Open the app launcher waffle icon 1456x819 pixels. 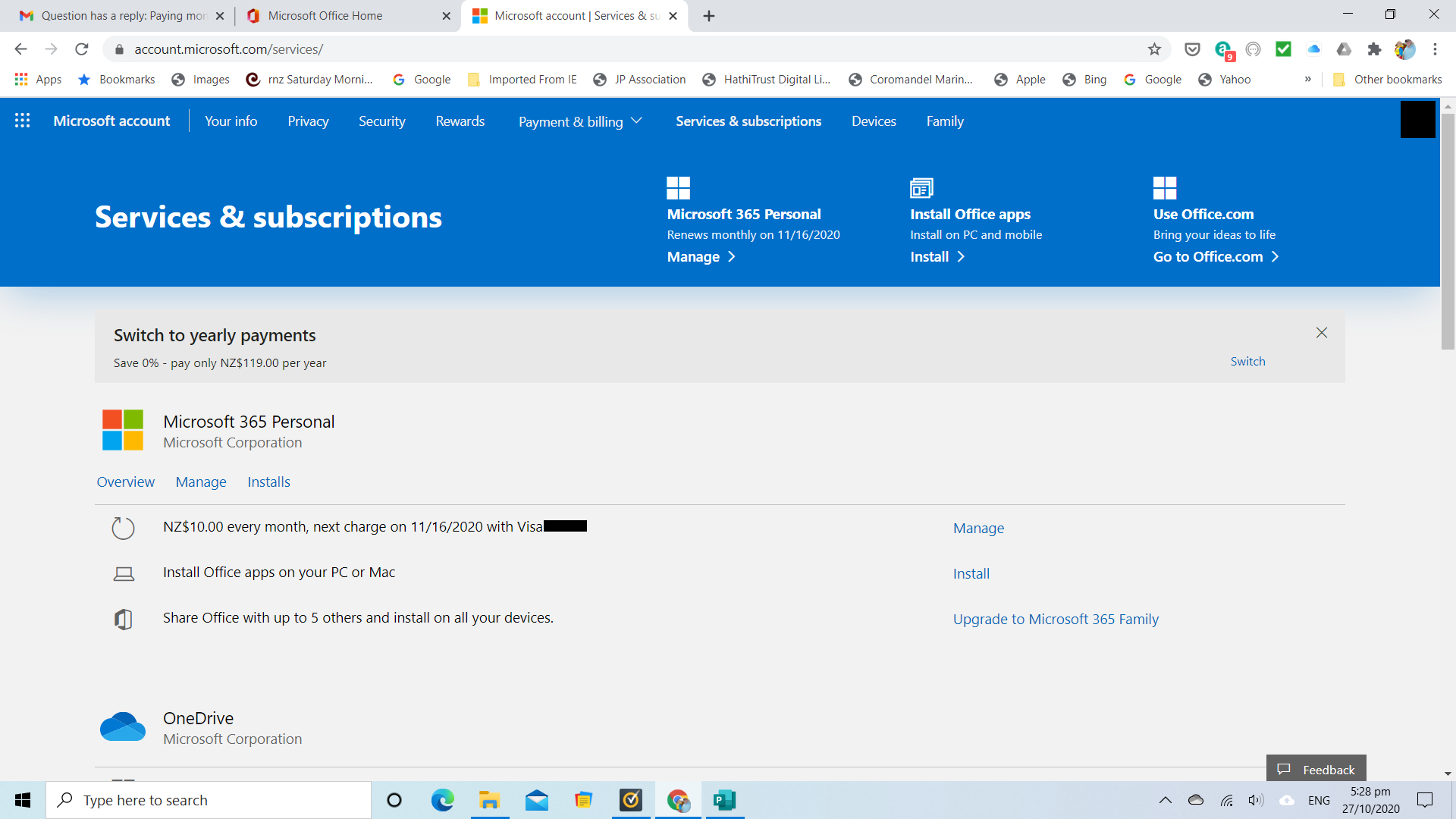[22, 120]
